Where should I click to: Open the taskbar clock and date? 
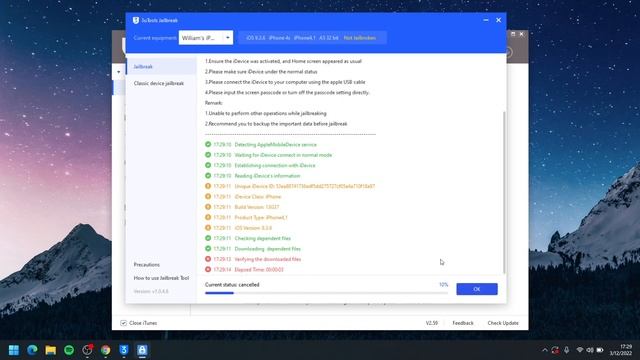click(x=621, y=350)
